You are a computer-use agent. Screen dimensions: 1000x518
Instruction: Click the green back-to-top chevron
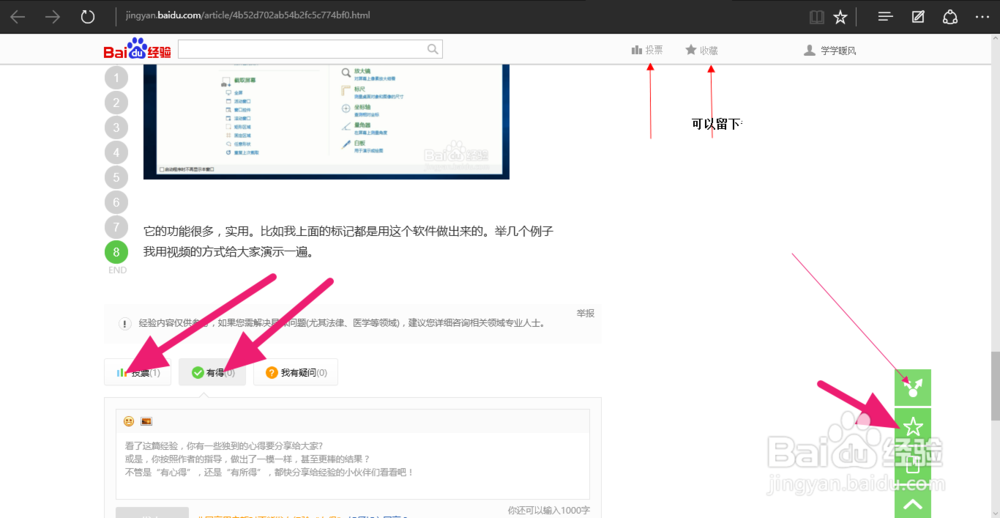click(x=913, y=504)
